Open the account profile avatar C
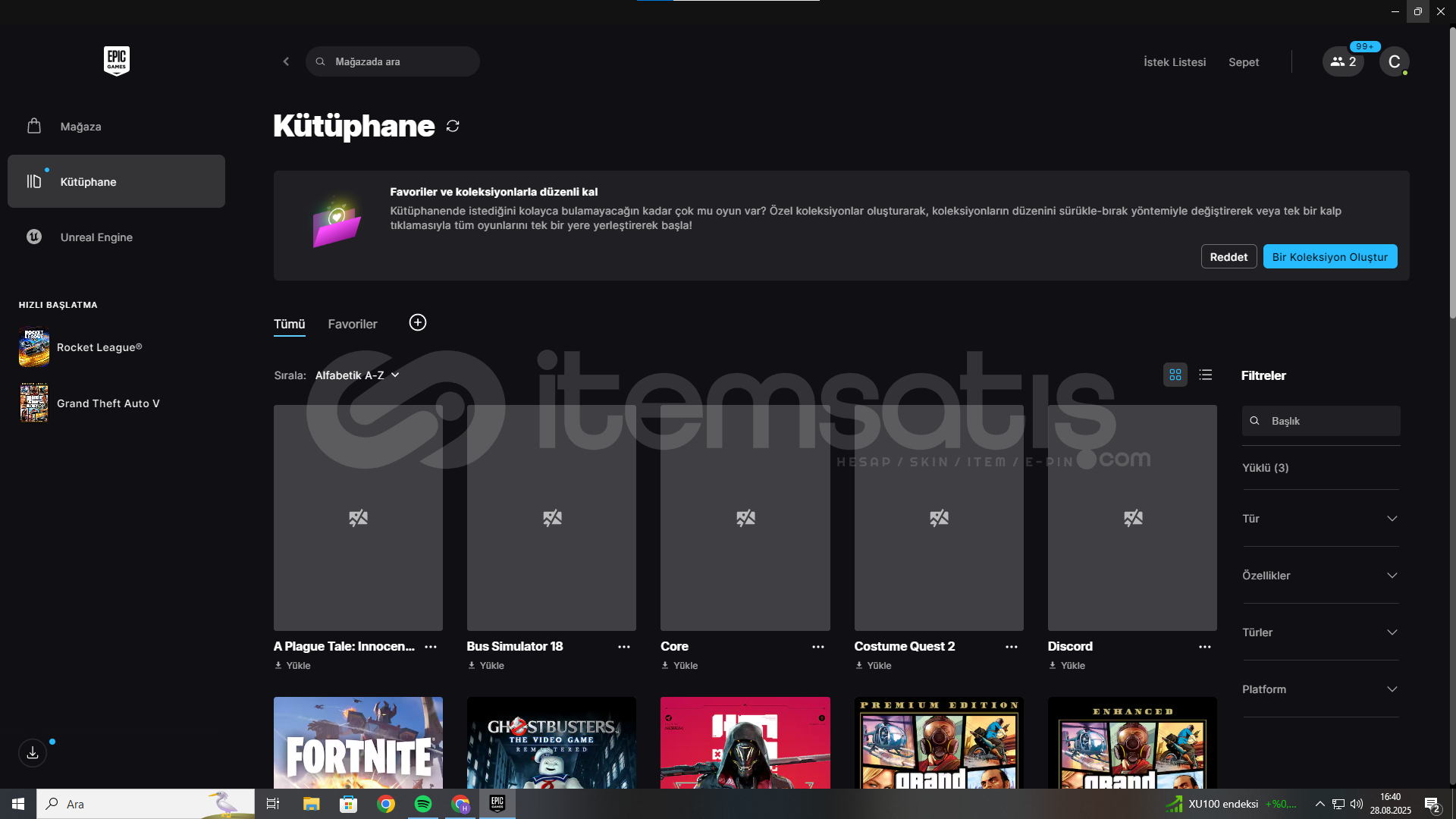The width and height of the screenshot is (1456, 819). pos(1394,61)
